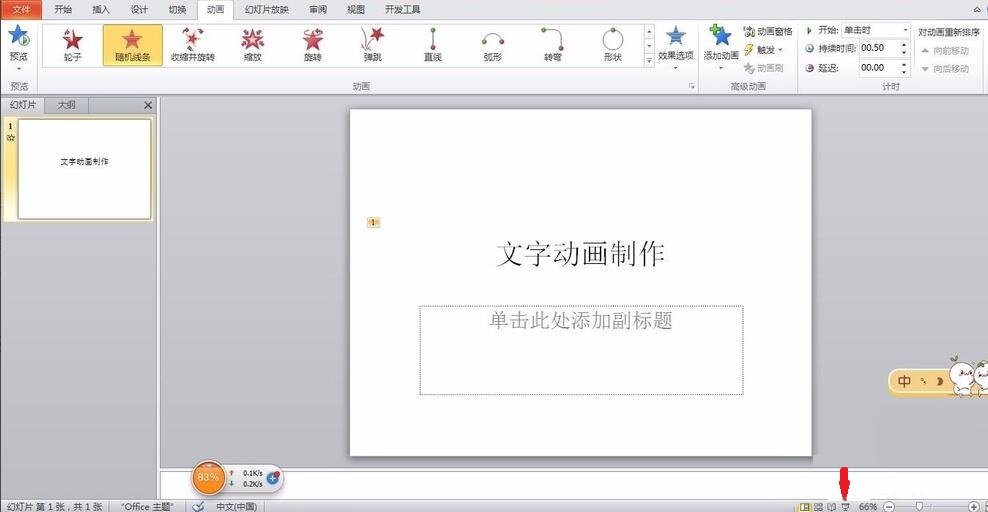The image size is (988, 512).
Task: Apply the Swivel (旋转) animation effect
Action: tap(313, 45)
